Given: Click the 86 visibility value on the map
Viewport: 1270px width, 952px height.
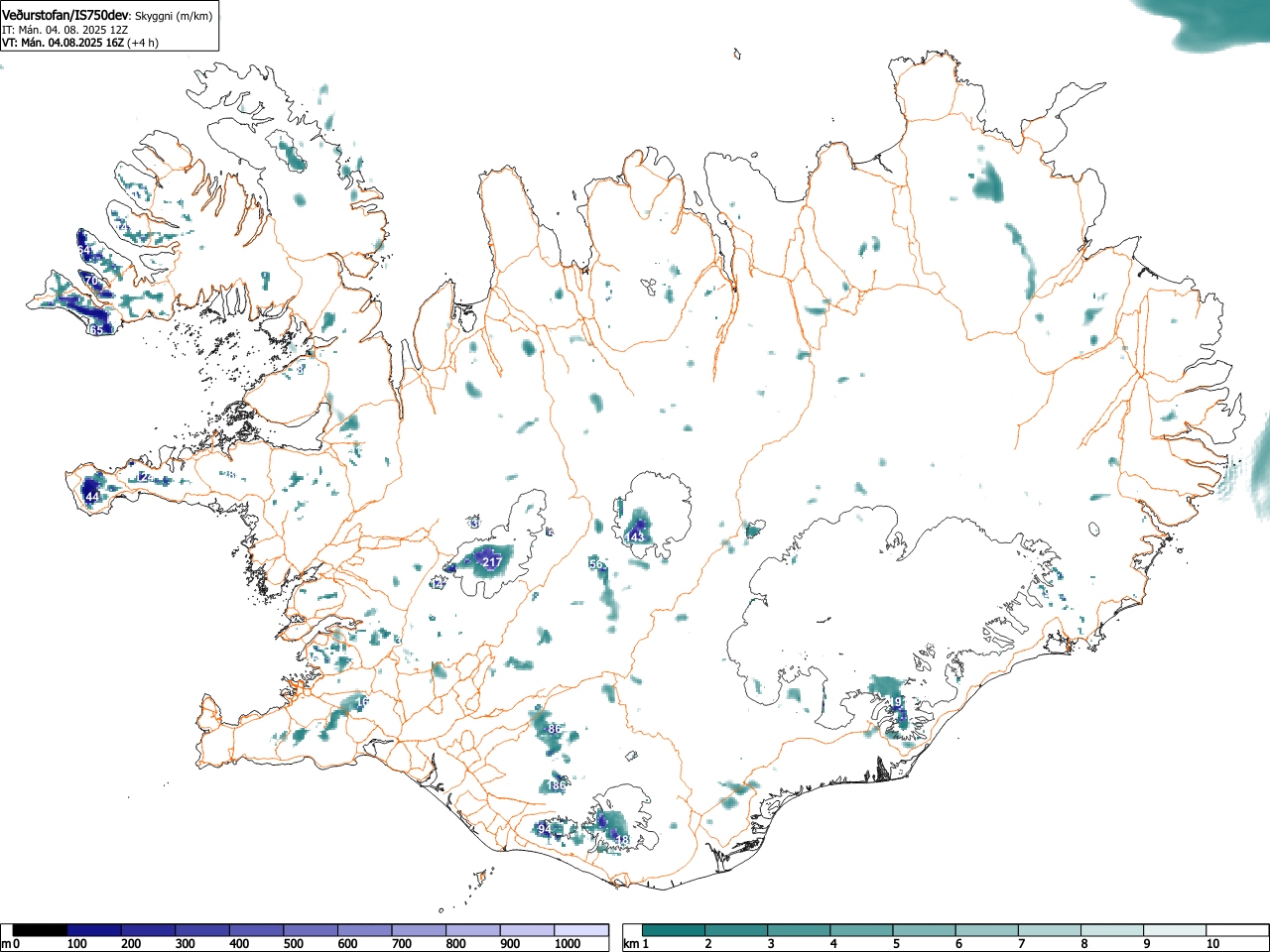Looking at the screenshot, I should 555,730.
